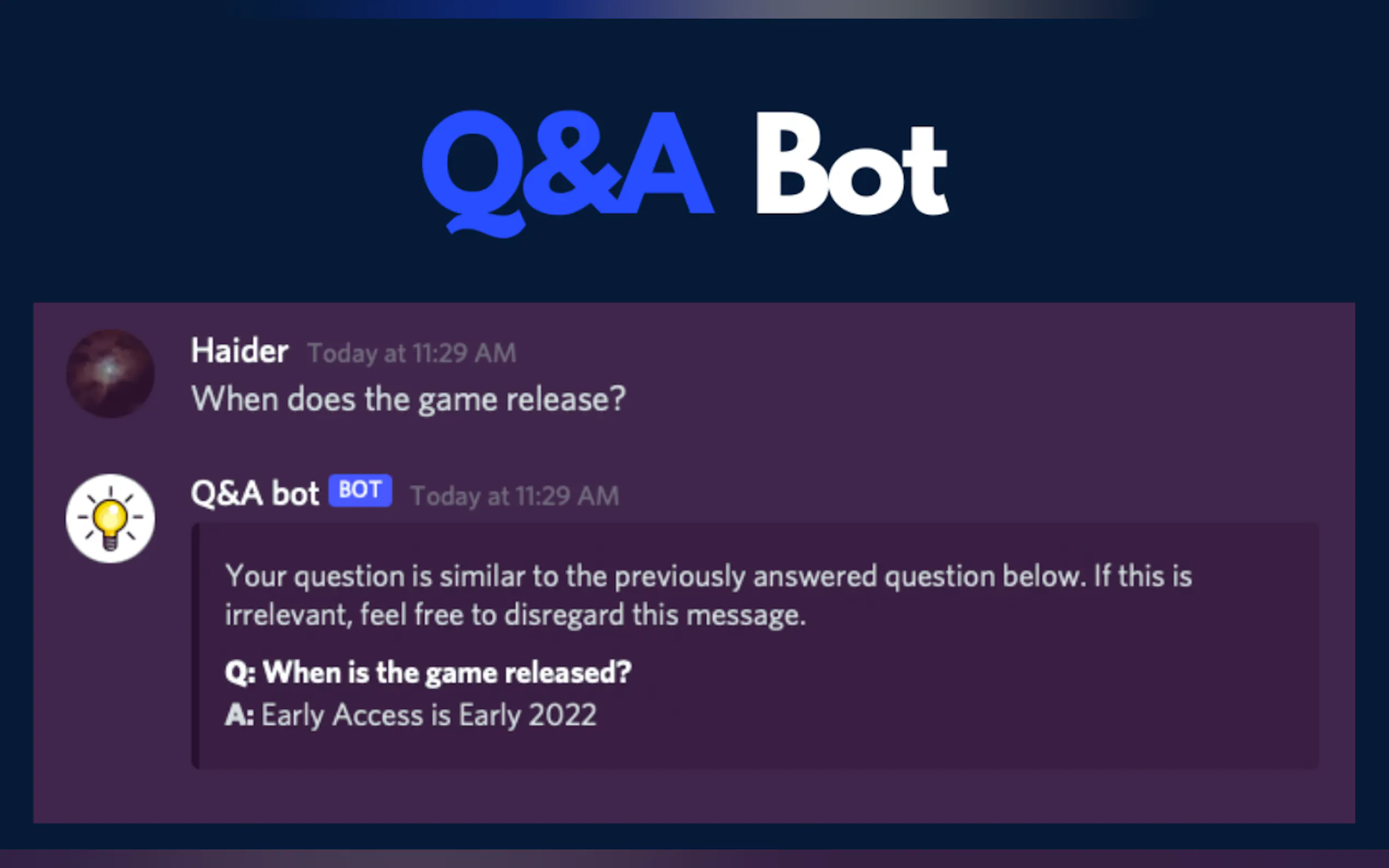Select the 'When does the game release?' message

(x=408, y=399)
